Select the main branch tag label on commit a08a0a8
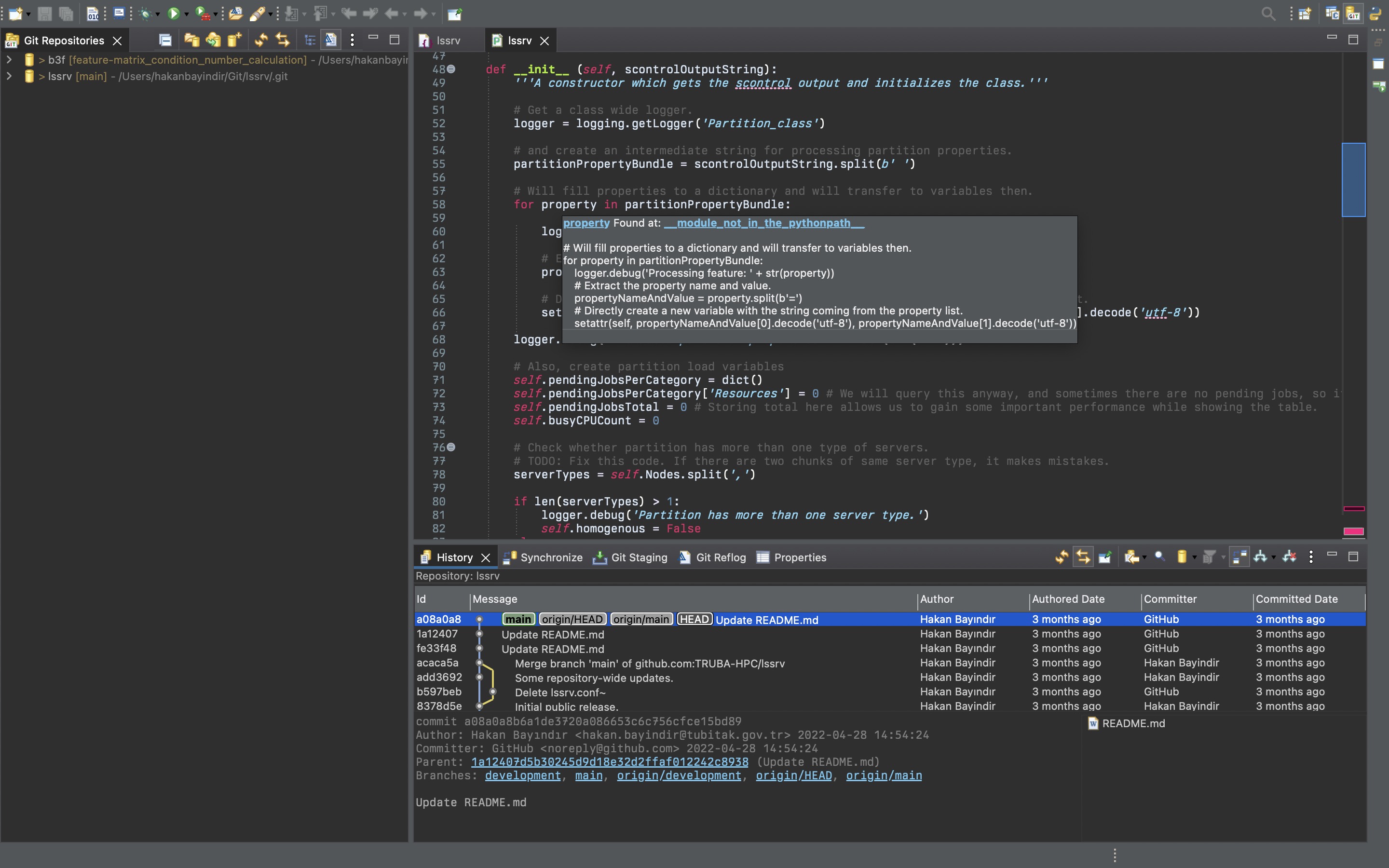This screenshot has width=1389, height=868. (x=519, y=619)
